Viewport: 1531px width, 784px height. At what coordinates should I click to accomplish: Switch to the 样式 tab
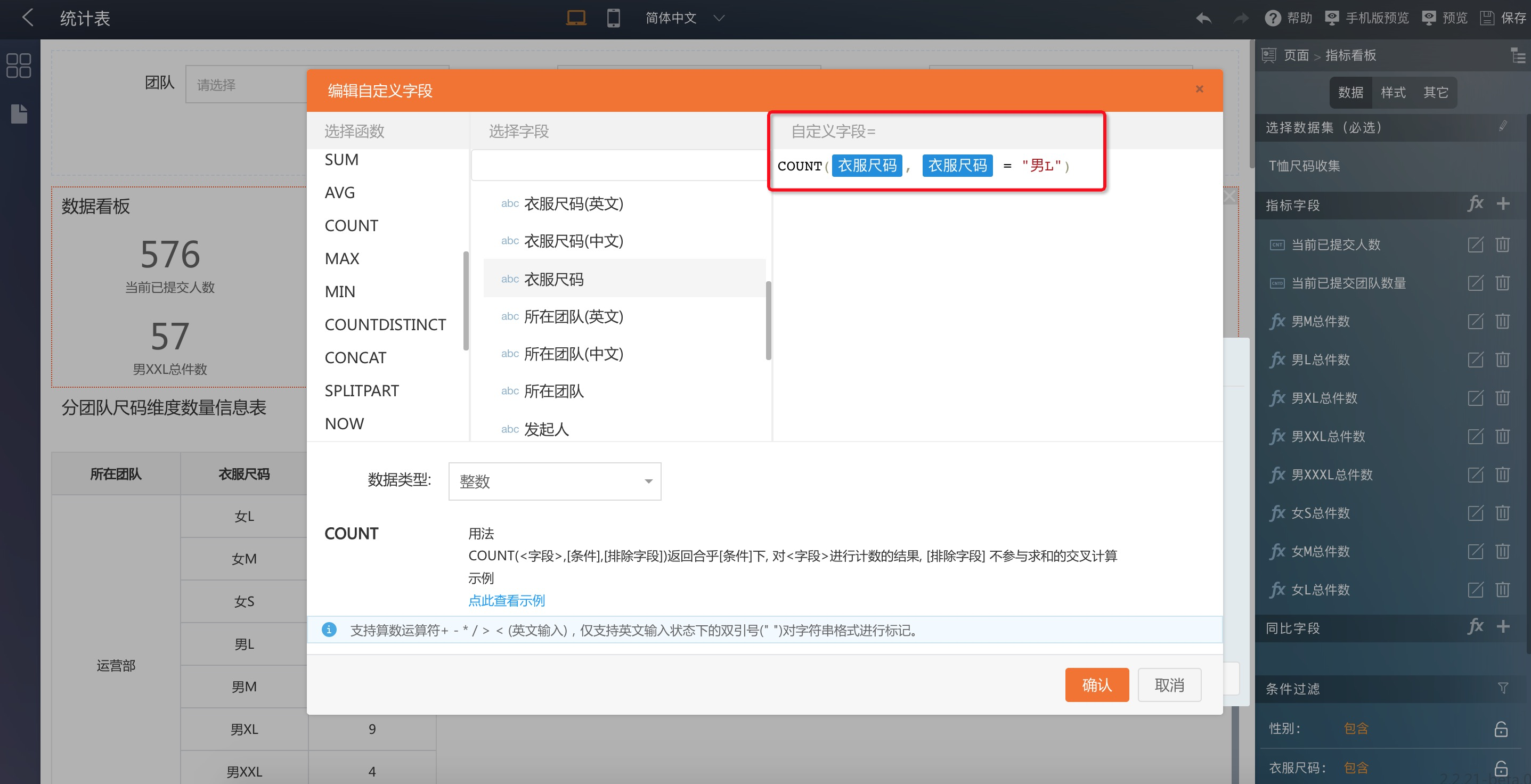pos(1392,92)
